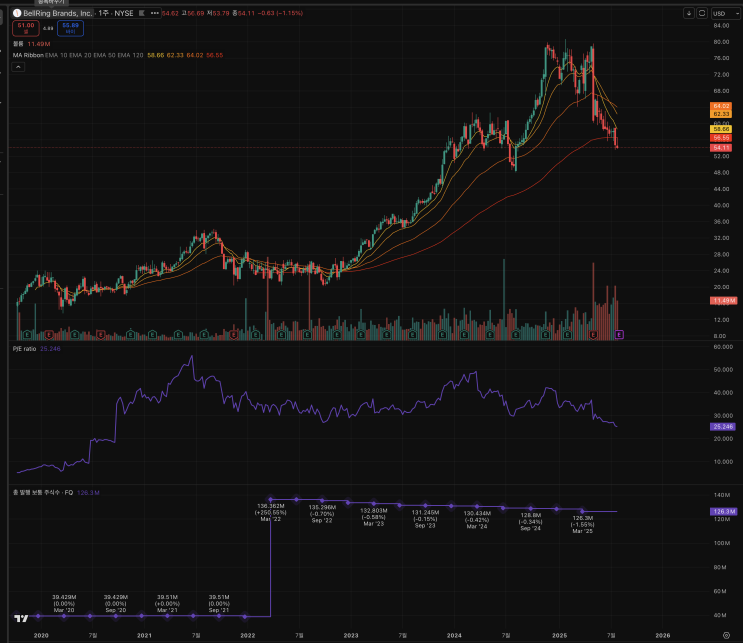The height and width of the screenshot is (643, 743).
Task: Click the purple upcoming earnings E marker
Action: coord(619,335)
